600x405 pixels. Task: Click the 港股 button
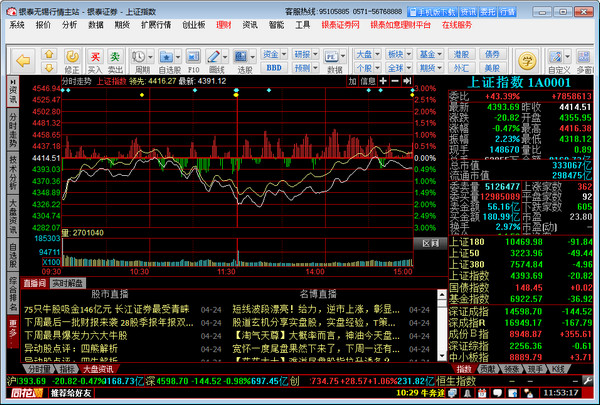click(461, 54)
